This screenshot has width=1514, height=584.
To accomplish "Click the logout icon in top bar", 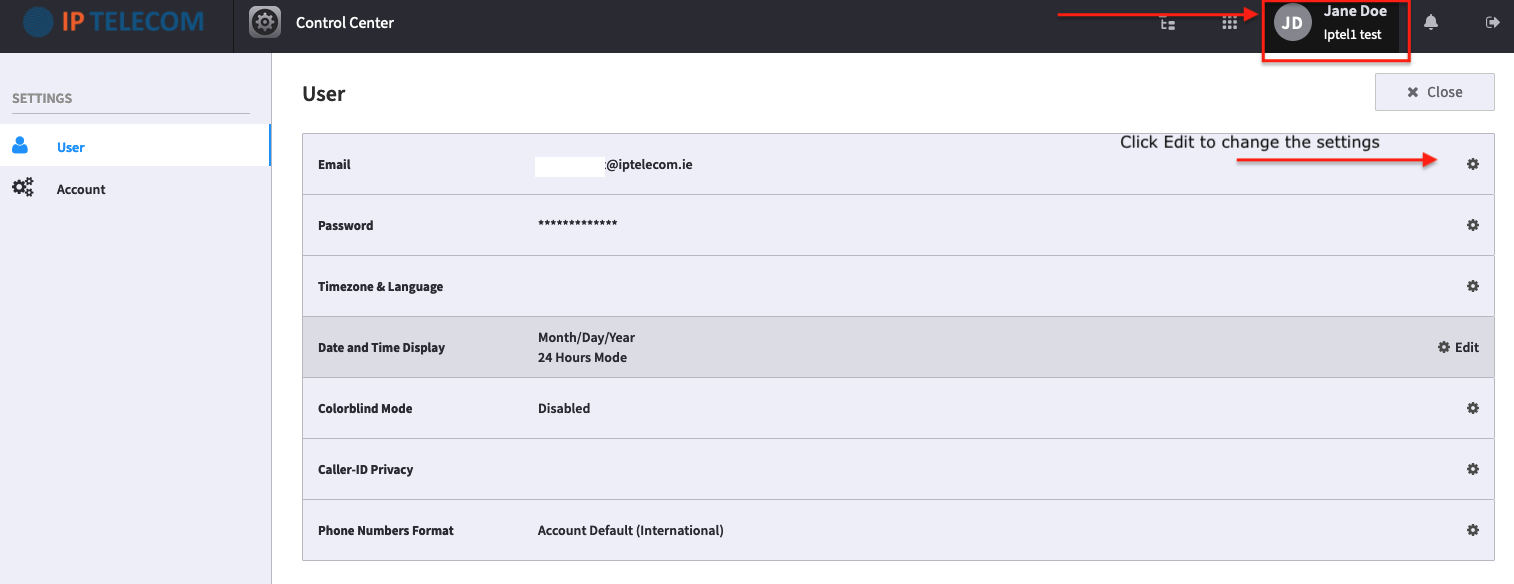I will pos(1493,22).
